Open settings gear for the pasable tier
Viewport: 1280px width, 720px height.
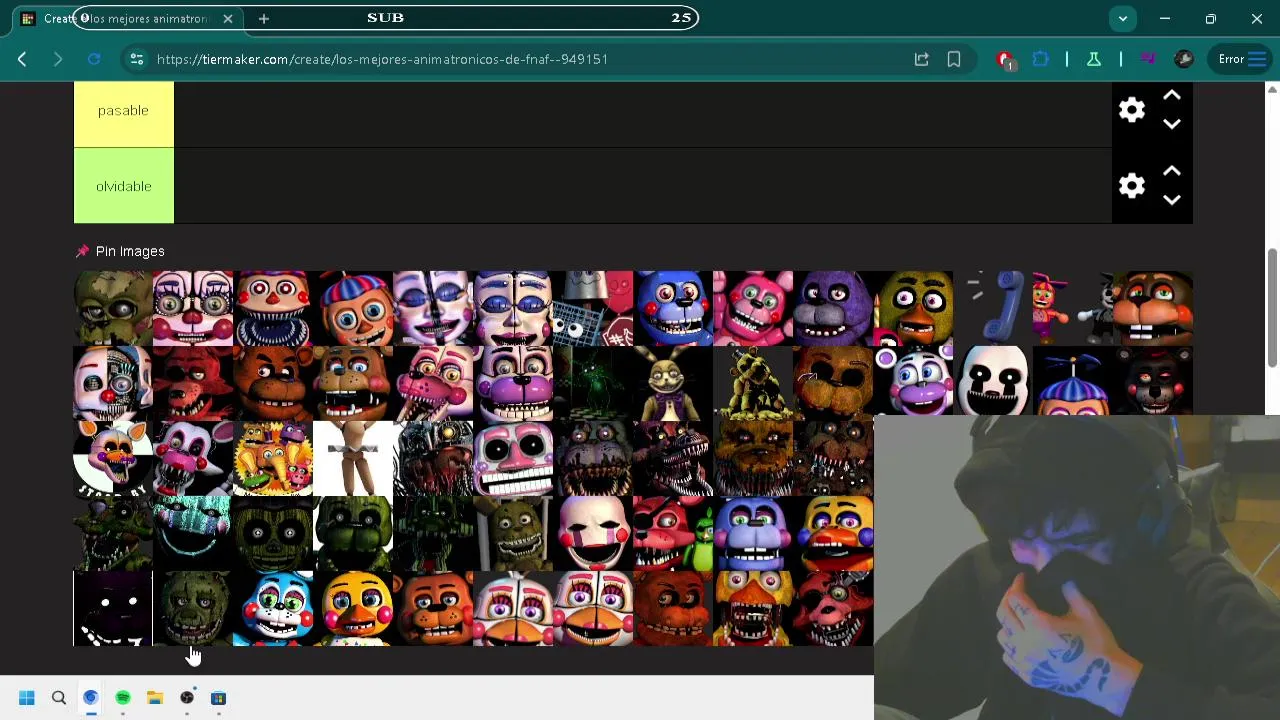coord(1132,110)
